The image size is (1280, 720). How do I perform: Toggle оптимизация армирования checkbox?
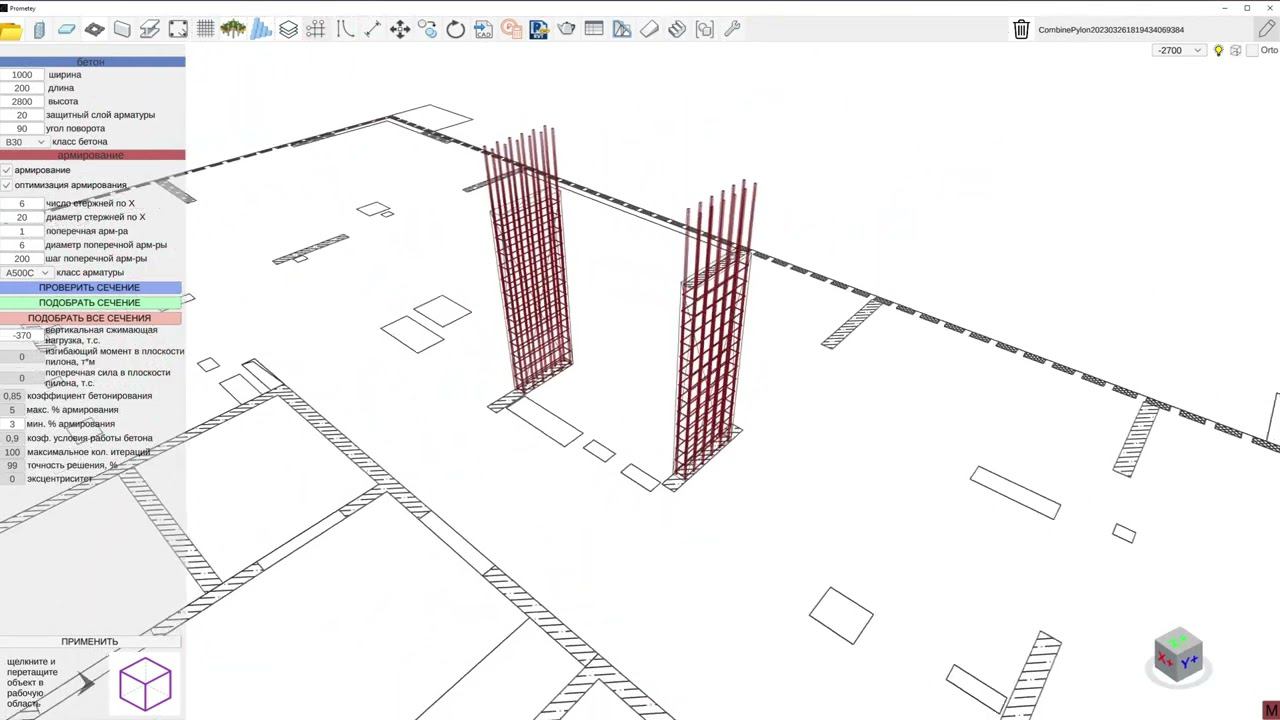[x=7, y=185]
